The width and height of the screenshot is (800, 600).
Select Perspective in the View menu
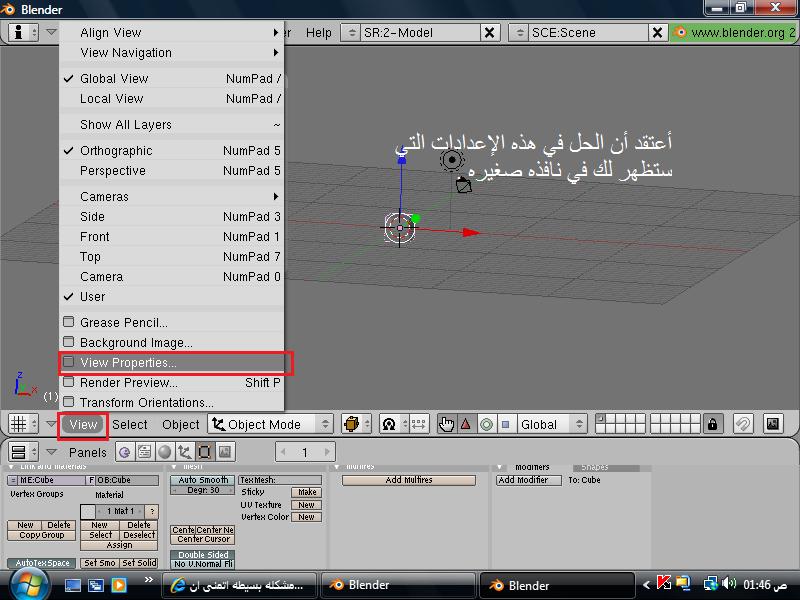coord(171,170)
